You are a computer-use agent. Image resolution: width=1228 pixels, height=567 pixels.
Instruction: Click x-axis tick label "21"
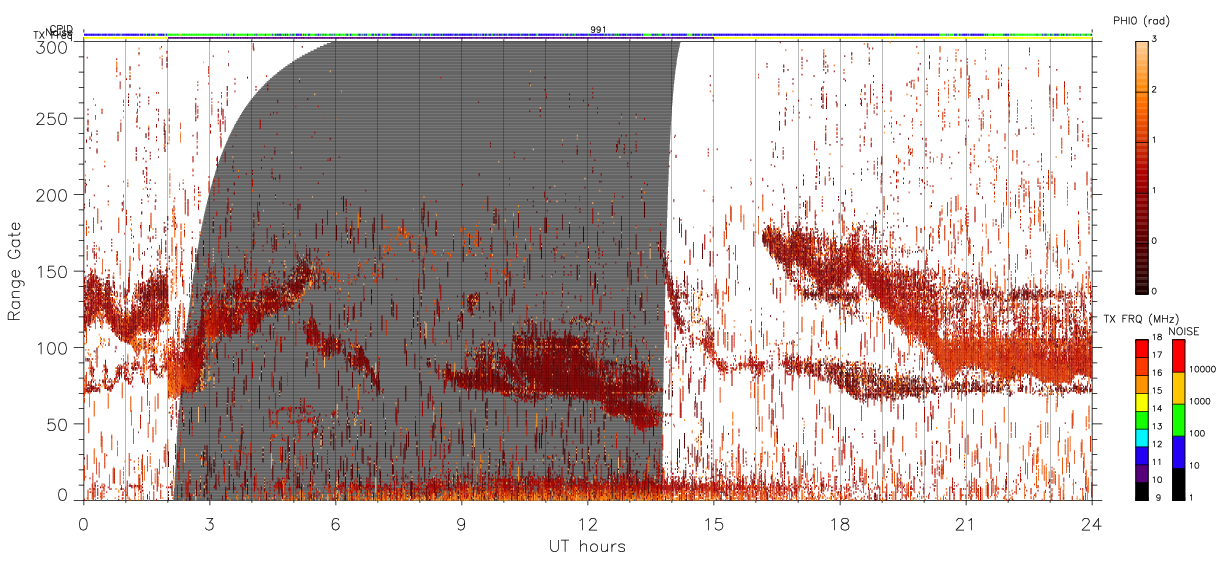(965, 524)
